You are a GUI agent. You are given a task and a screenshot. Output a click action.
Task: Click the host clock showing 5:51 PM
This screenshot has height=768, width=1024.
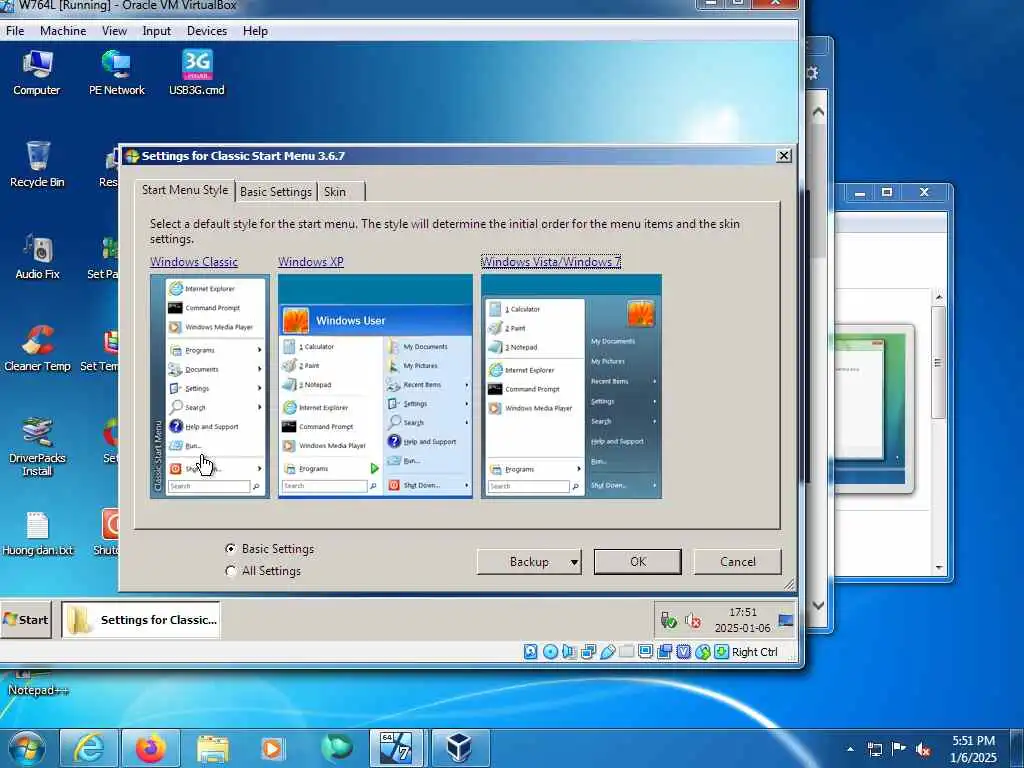point(973,749)
